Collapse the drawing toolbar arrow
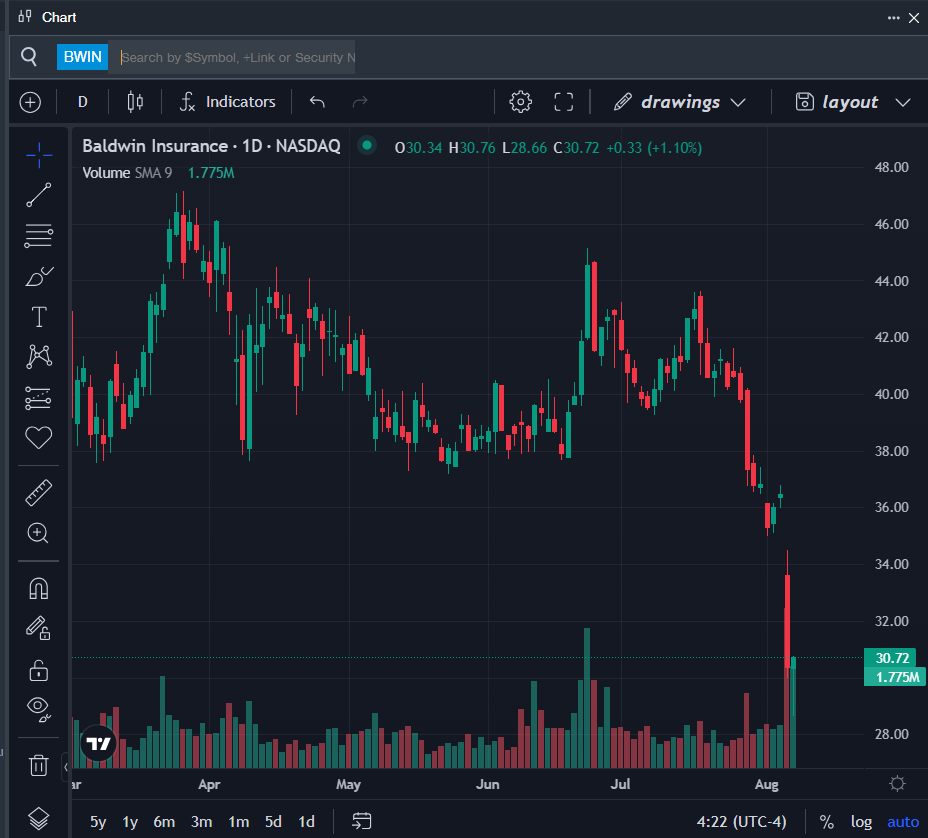The image size is (928, 838). (66, 767)
